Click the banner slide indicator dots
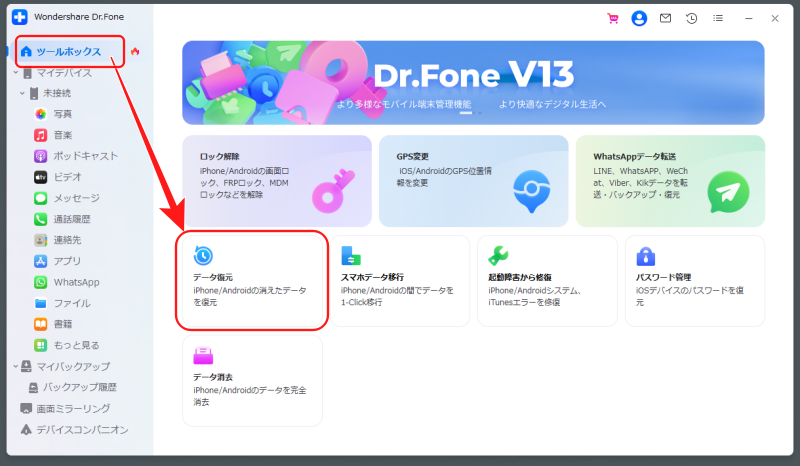Screen dimensions: 800x466 [471, 113]
